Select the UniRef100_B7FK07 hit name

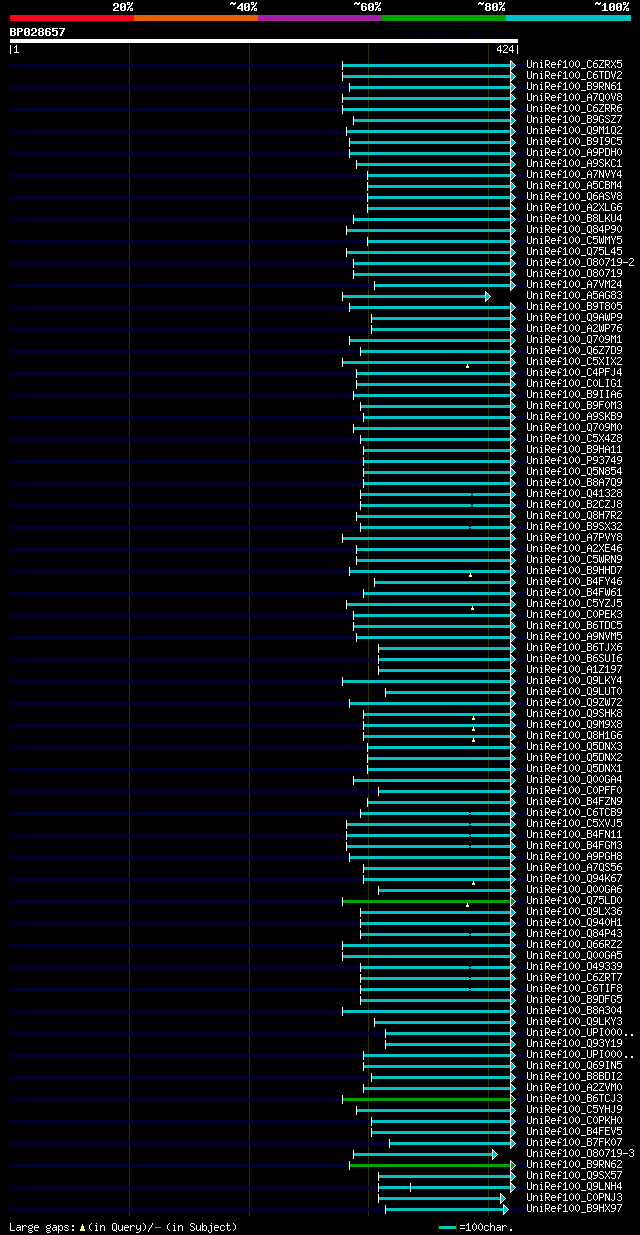point(574,1142)
